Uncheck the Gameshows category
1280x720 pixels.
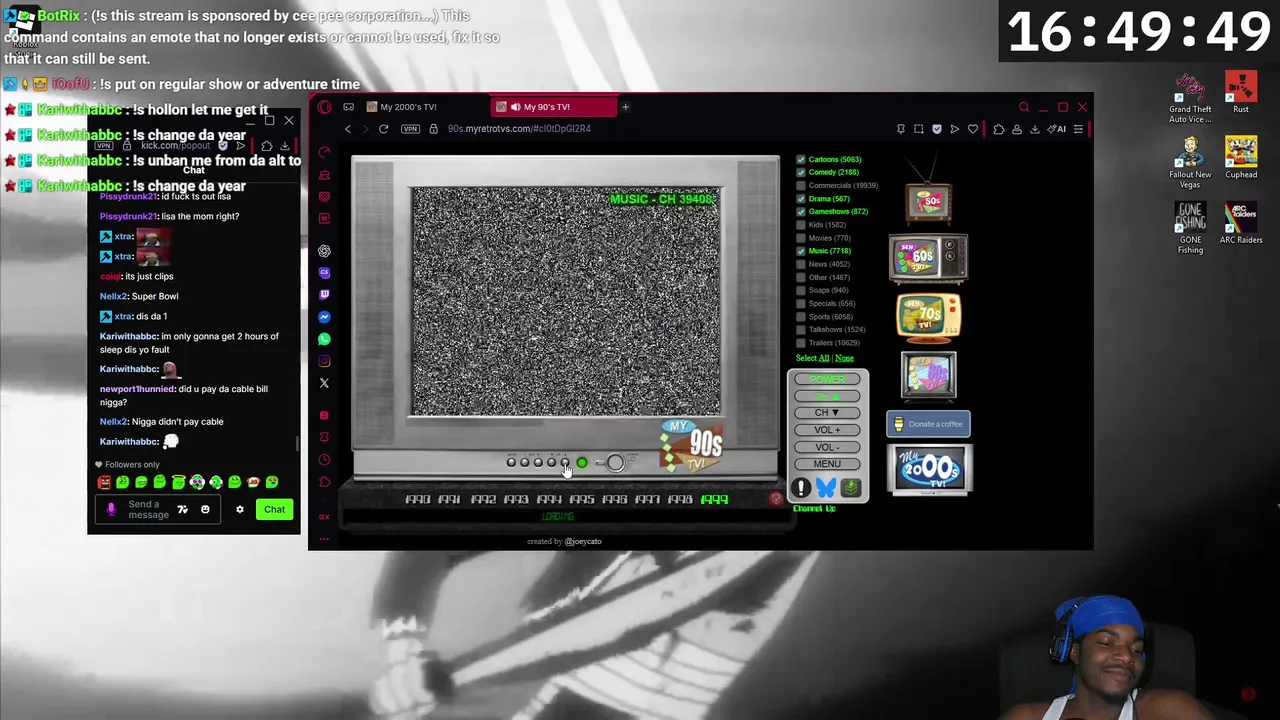coord(801,211)
